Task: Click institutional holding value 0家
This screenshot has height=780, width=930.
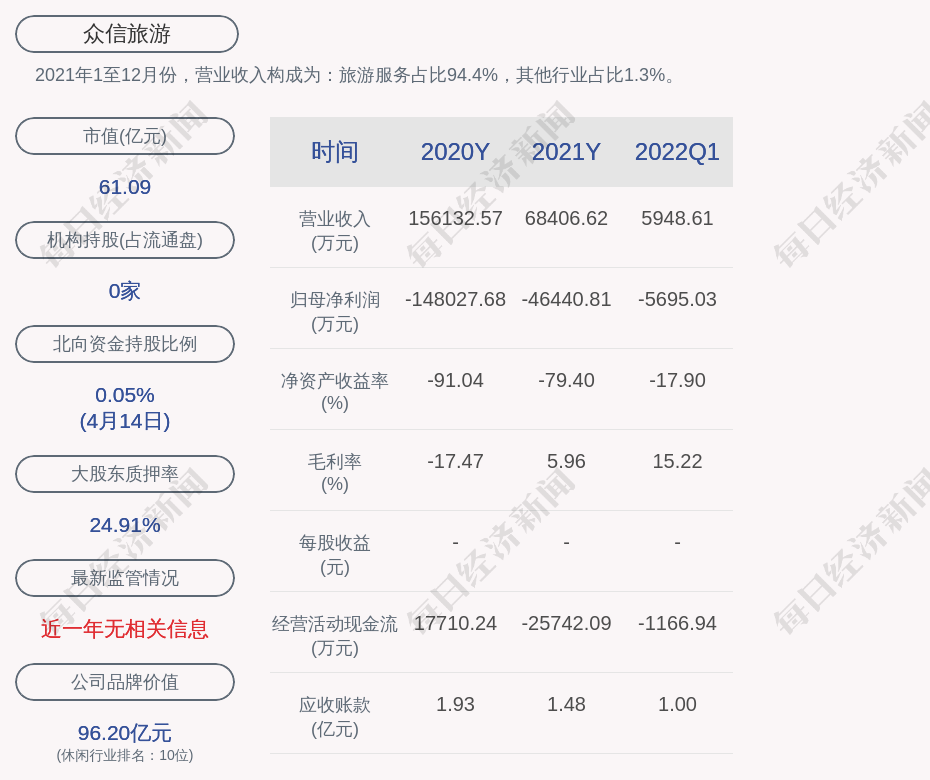Action: click(125, 291)
